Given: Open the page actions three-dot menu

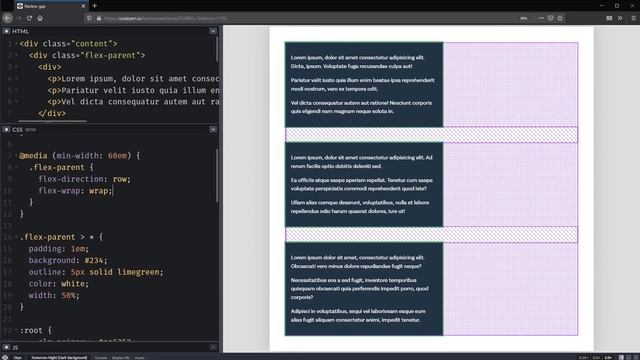Looking at the screenshot, I should pyautogui.click(x=541, y=18).
